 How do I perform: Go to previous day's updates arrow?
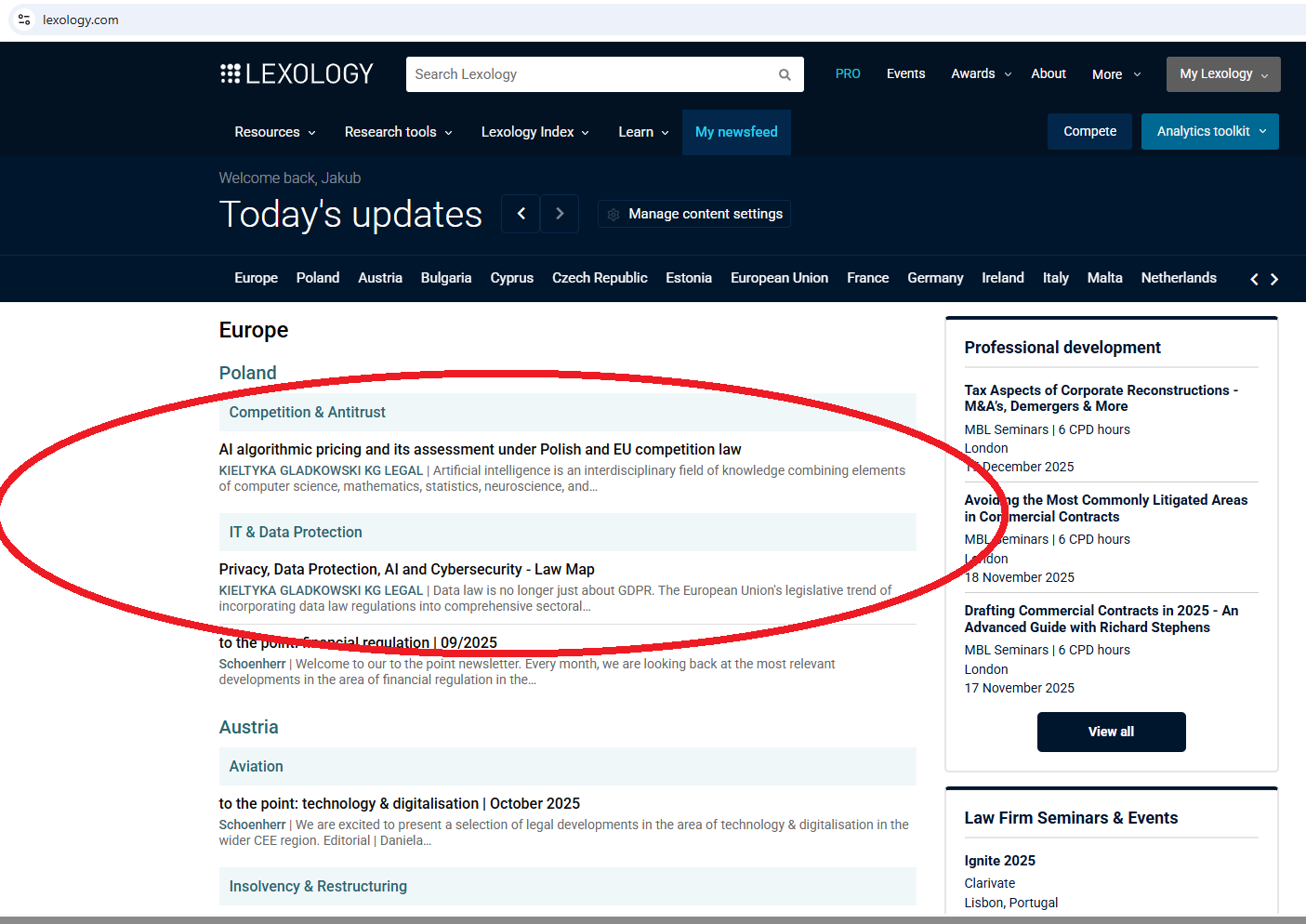click(521, 214)
